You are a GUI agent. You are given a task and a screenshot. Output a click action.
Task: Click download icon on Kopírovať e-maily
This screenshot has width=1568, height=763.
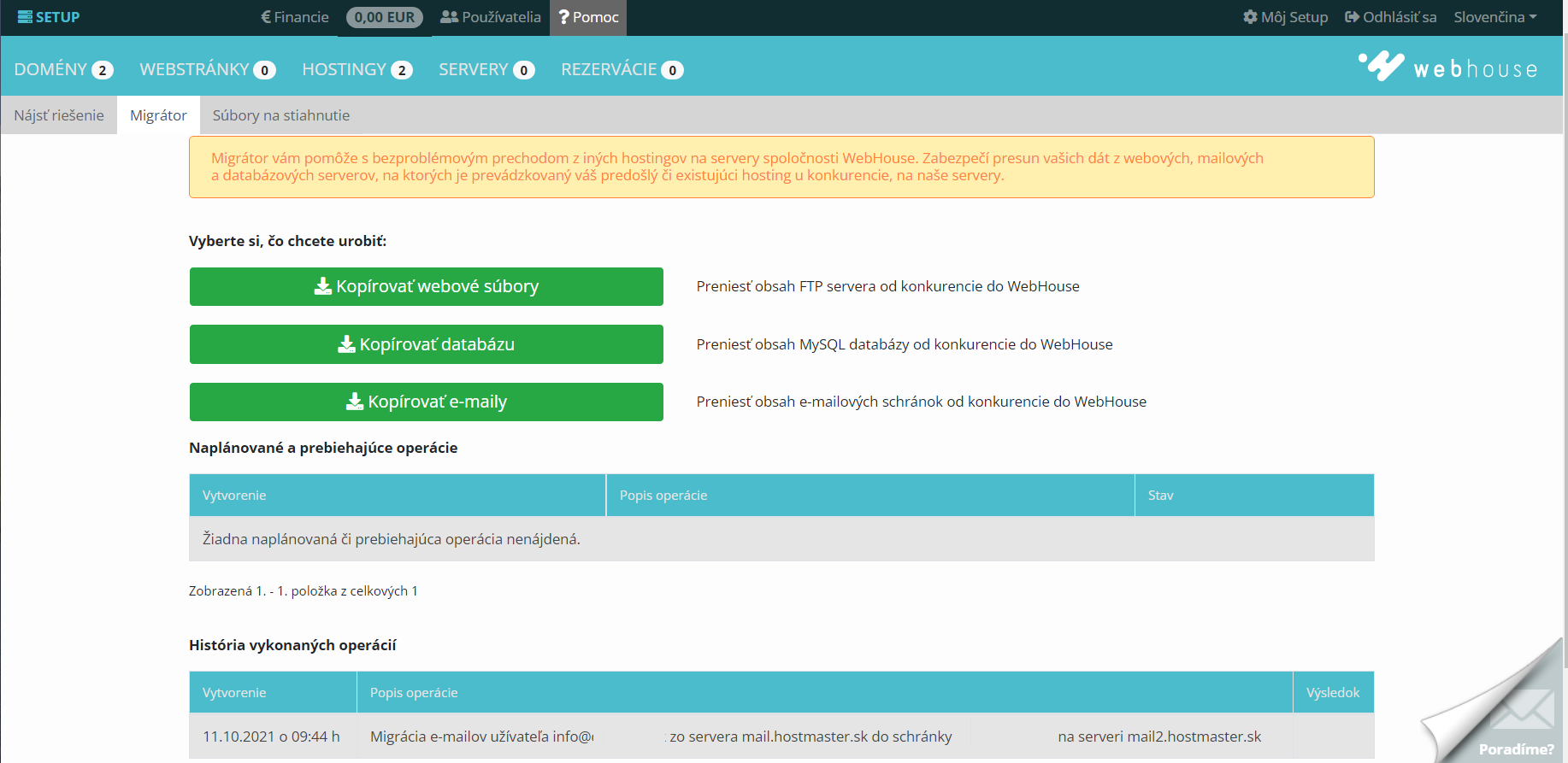[355, 401]
